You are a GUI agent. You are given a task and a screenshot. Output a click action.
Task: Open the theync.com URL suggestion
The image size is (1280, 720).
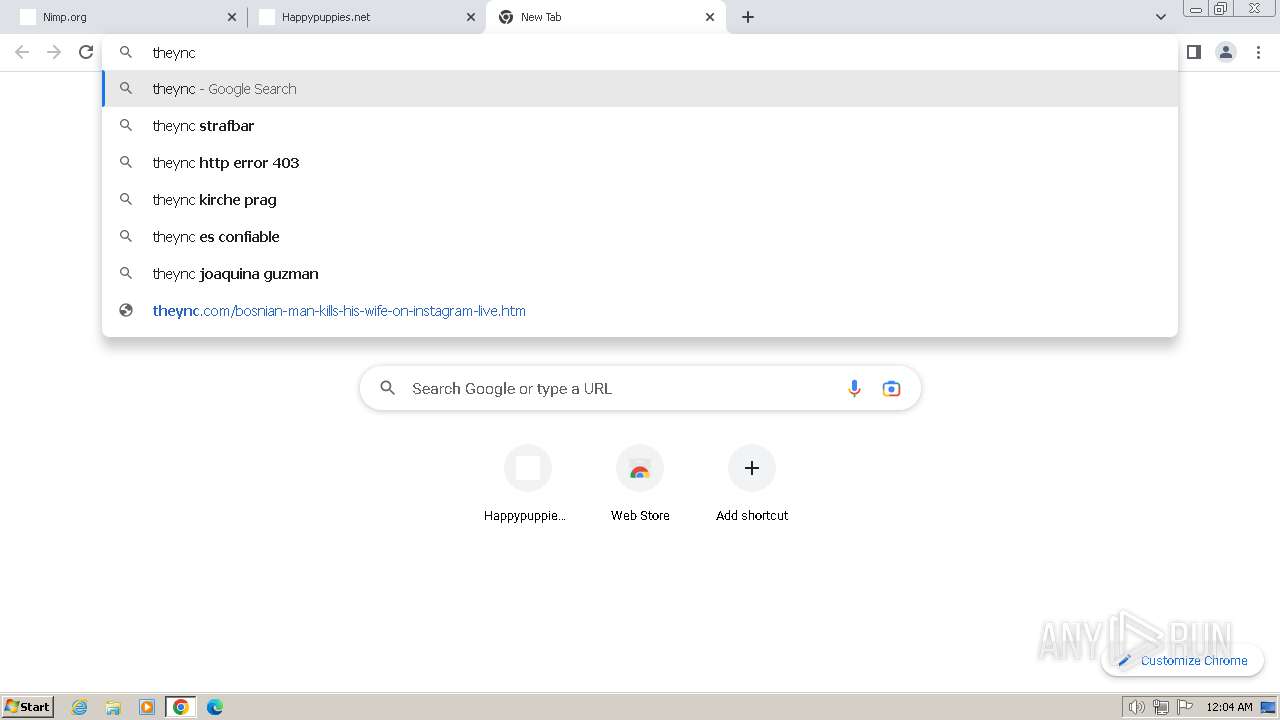pos(640,311)
